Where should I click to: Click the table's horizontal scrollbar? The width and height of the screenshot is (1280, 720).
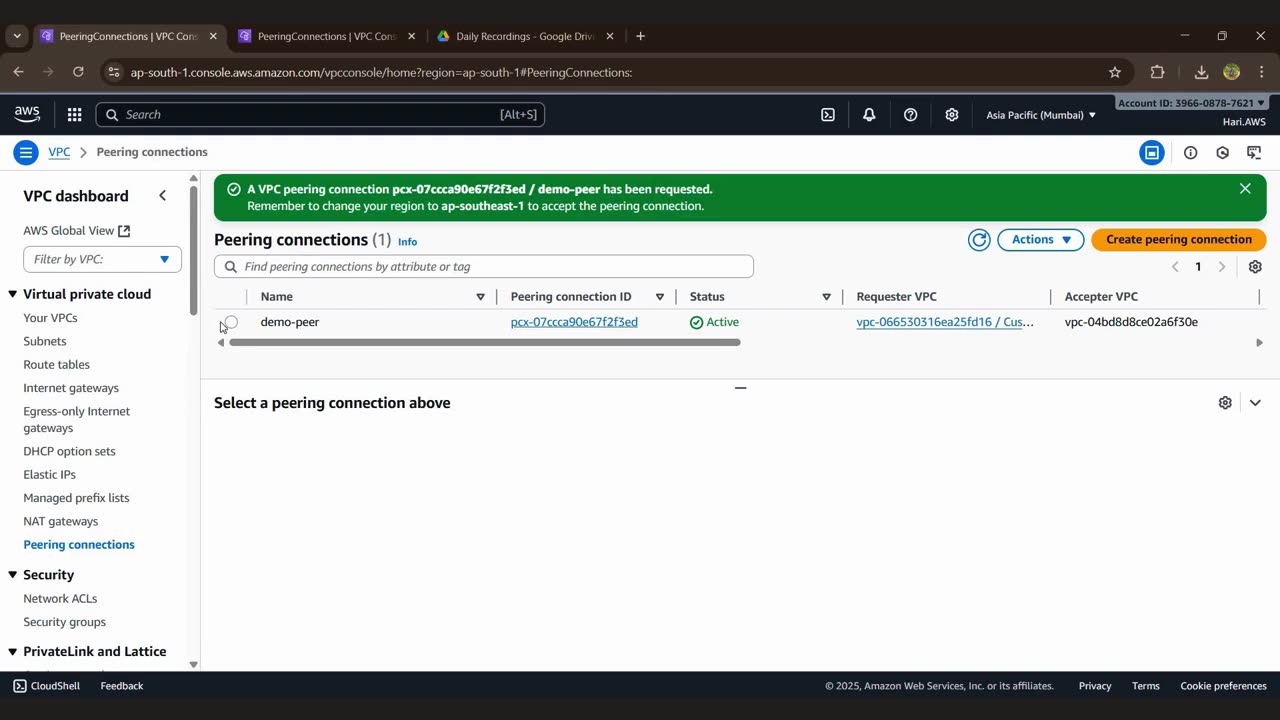(x=485, y=343)
